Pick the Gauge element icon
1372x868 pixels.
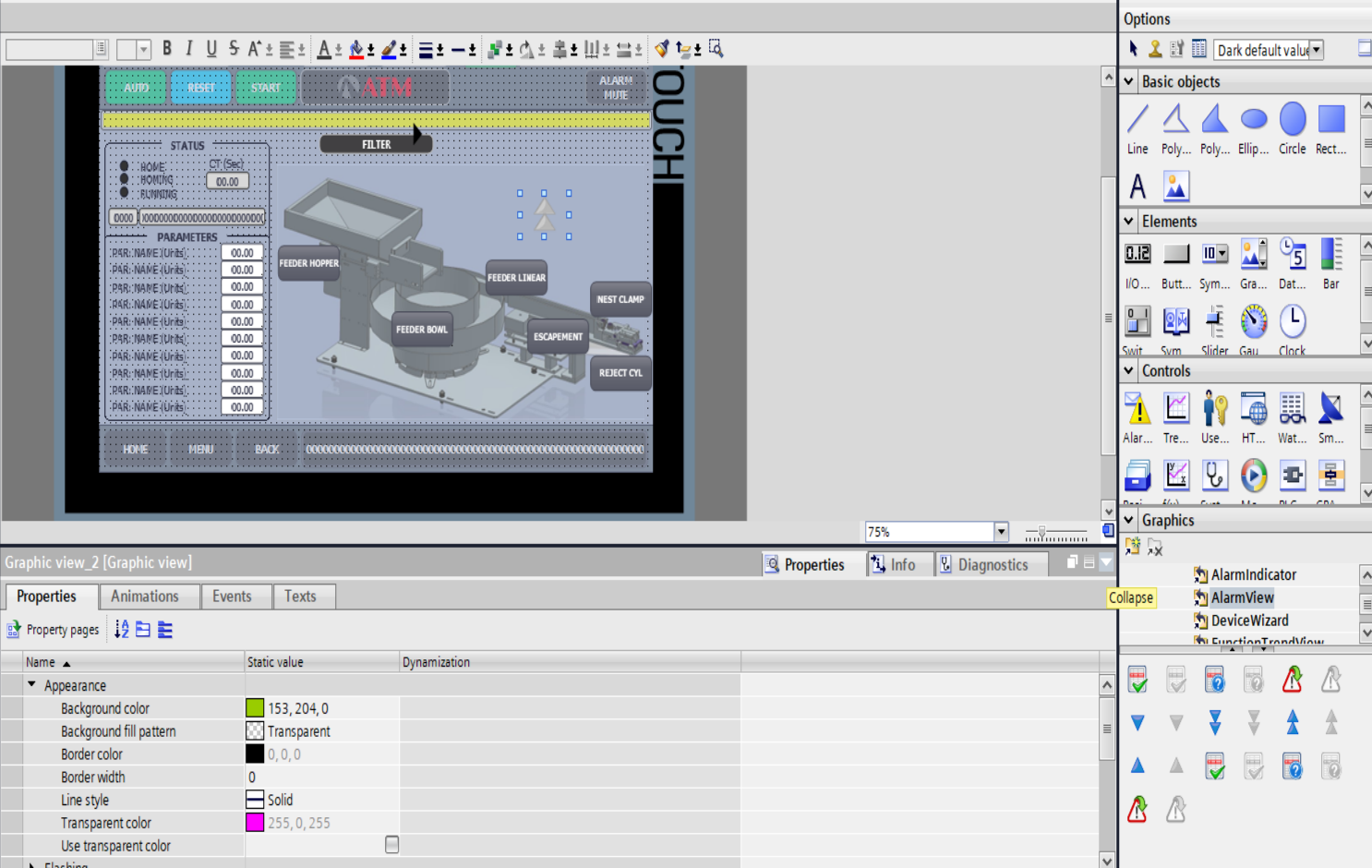coord(1253,322)
